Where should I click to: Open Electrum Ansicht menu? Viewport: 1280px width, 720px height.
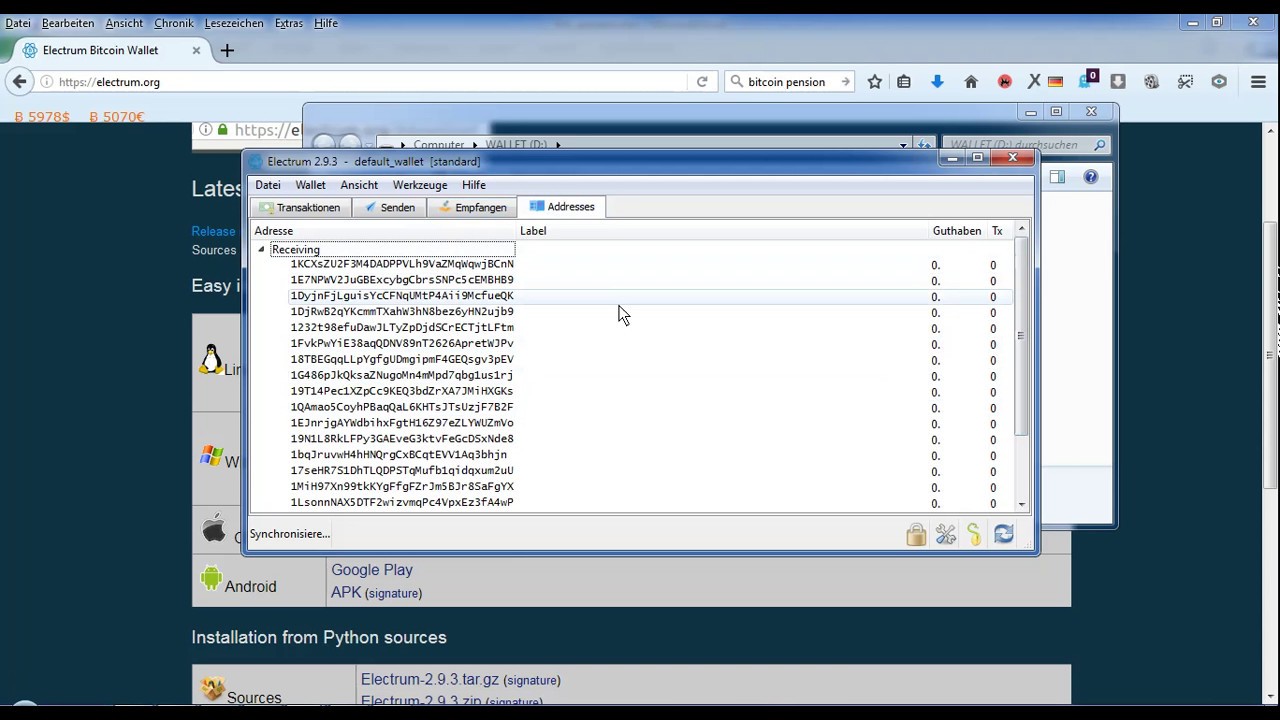click(359, 185)
